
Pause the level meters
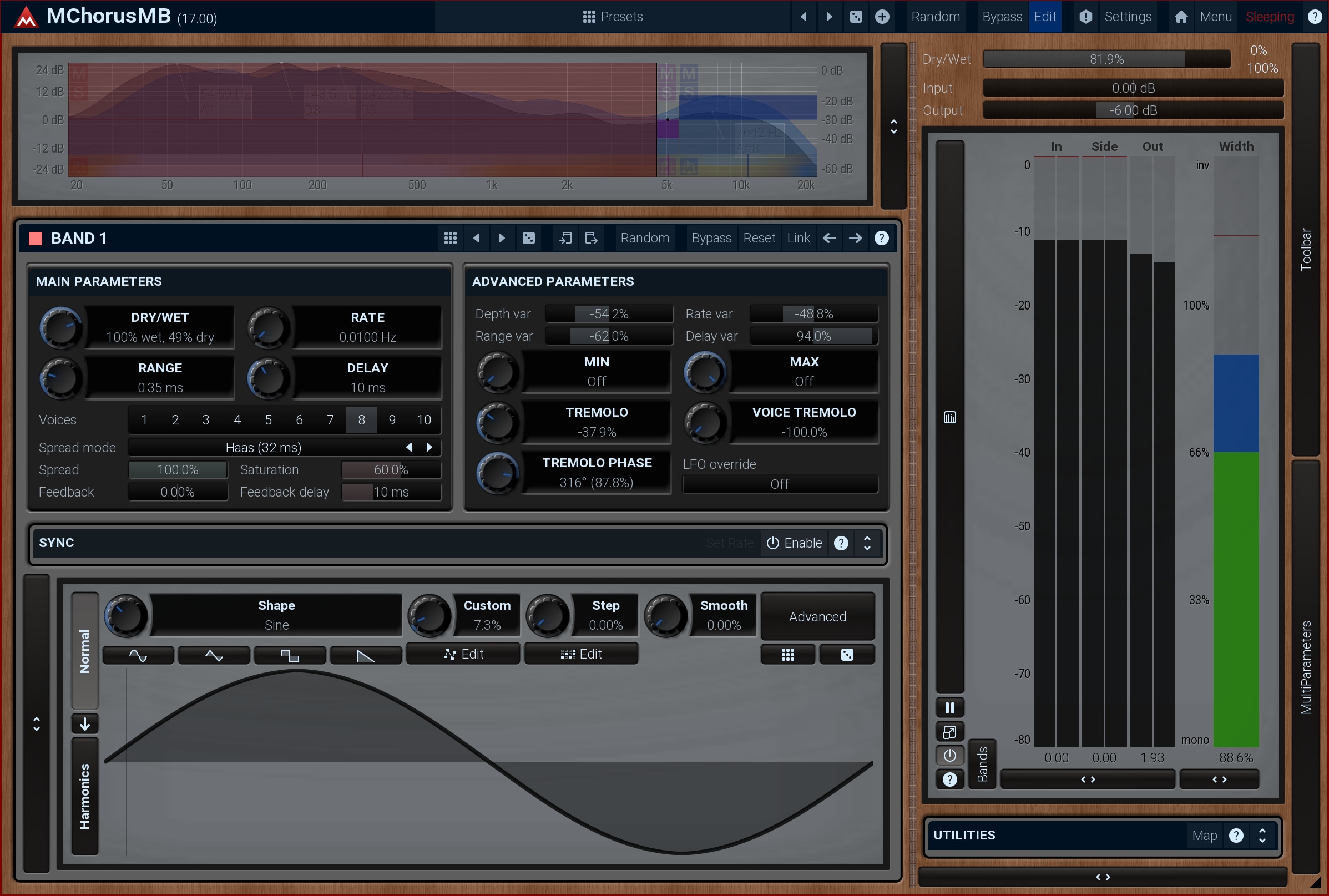pyautogui.click(x=949, y=708)
